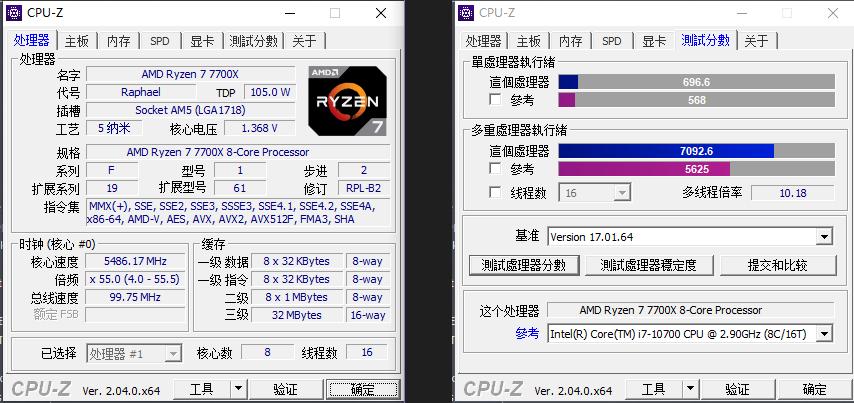Click the 修订 revision value RPL-B2
Screen dimensions: 854x403
(364, 188)
